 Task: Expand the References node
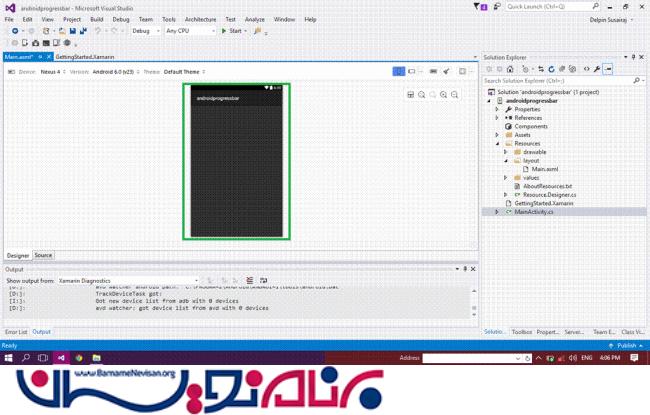(x=497, y=118)
